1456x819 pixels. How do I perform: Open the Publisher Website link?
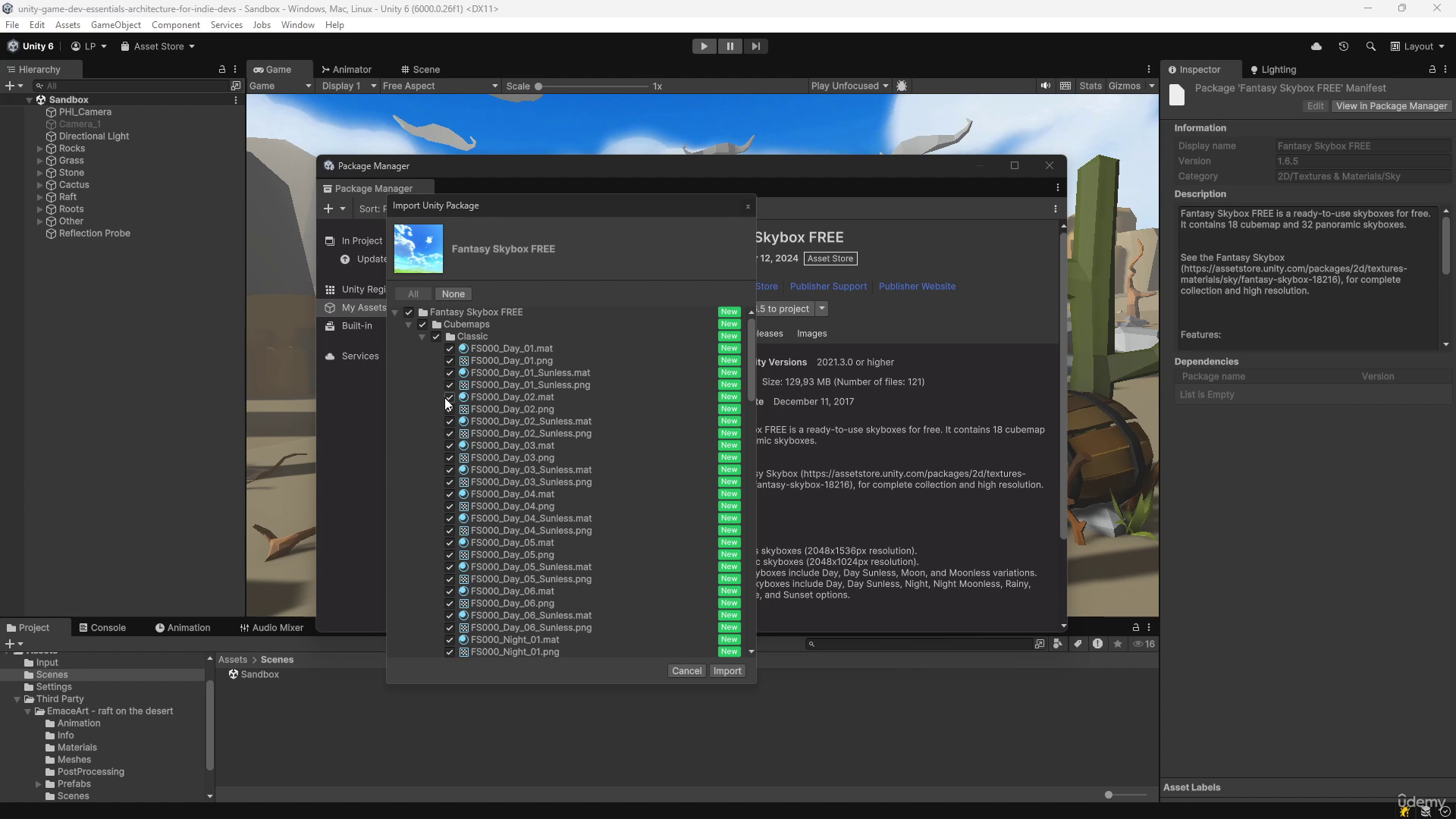(917, 286)
